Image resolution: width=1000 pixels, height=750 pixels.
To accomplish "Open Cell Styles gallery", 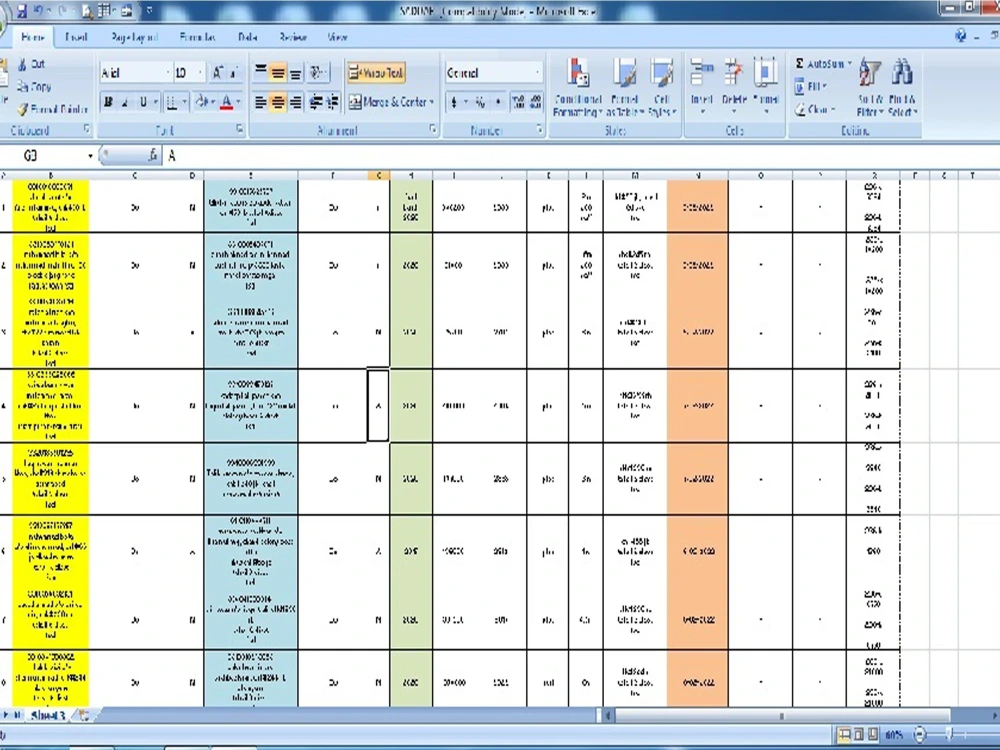I will click(x=662, y=87).
